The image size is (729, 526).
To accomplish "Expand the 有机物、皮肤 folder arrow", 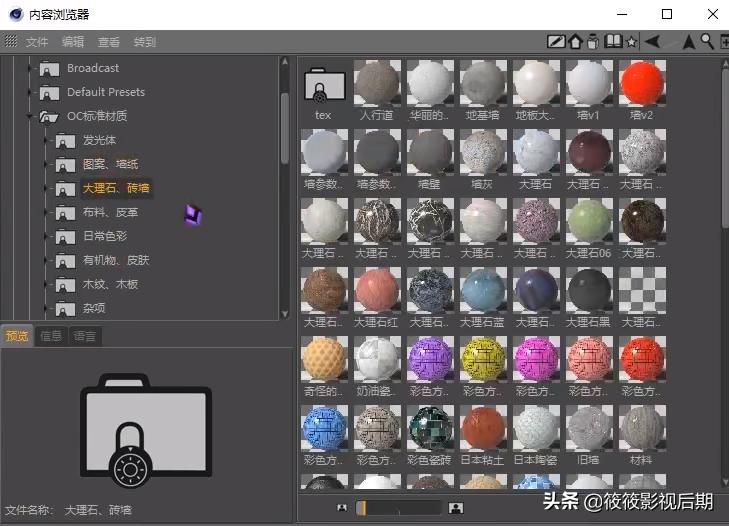I will click(46, 260).
